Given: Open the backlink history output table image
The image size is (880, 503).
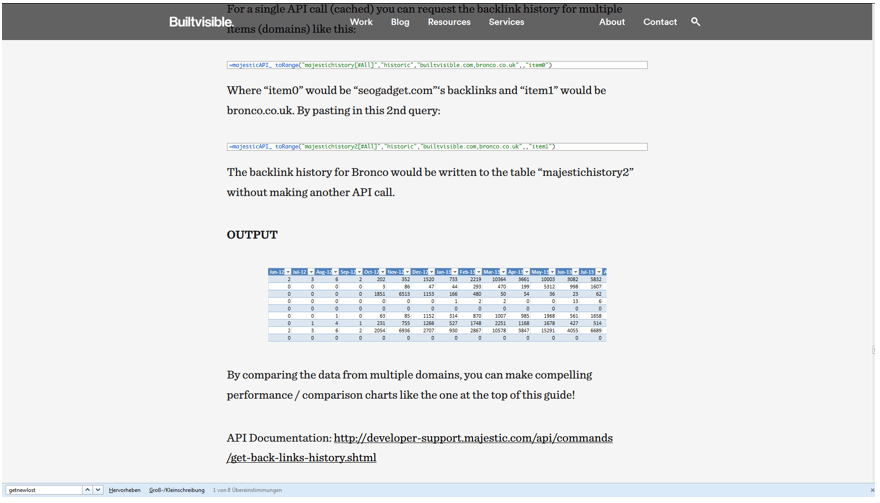Looking at the screenshot, I should (437, 305).
